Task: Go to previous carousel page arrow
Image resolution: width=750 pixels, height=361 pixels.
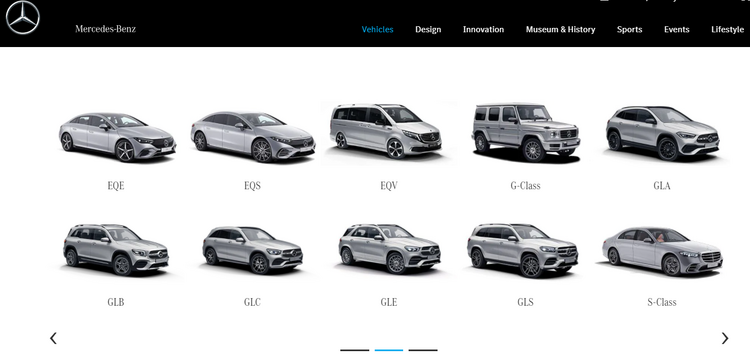Action: [x=53, y=338]
